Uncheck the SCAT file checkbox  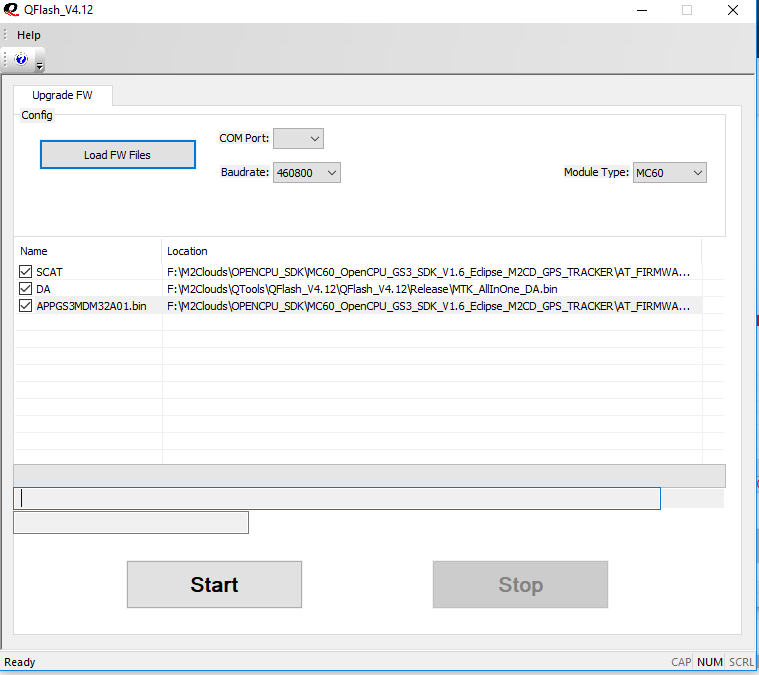point(25,272)
